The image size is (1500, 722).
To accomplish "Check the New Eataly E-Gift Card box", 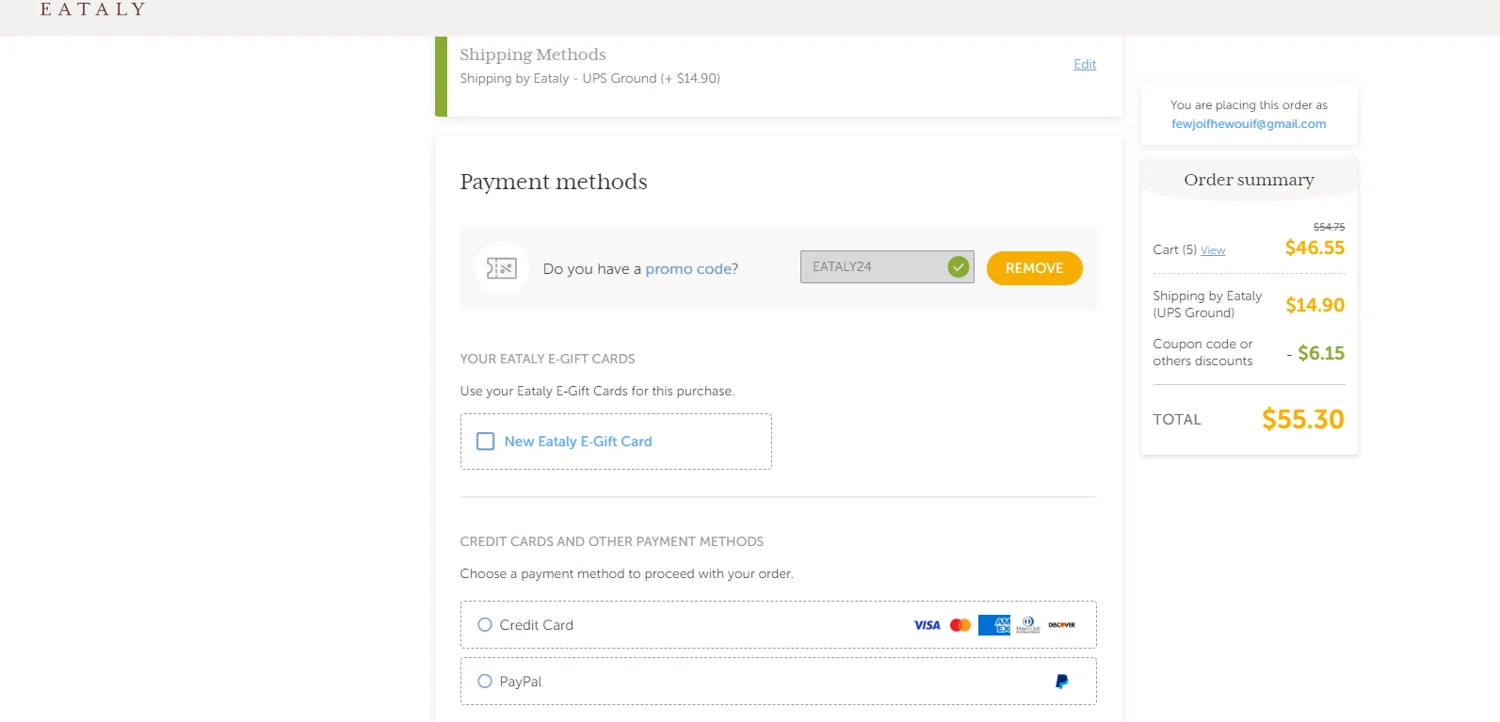I will point(486,441).
